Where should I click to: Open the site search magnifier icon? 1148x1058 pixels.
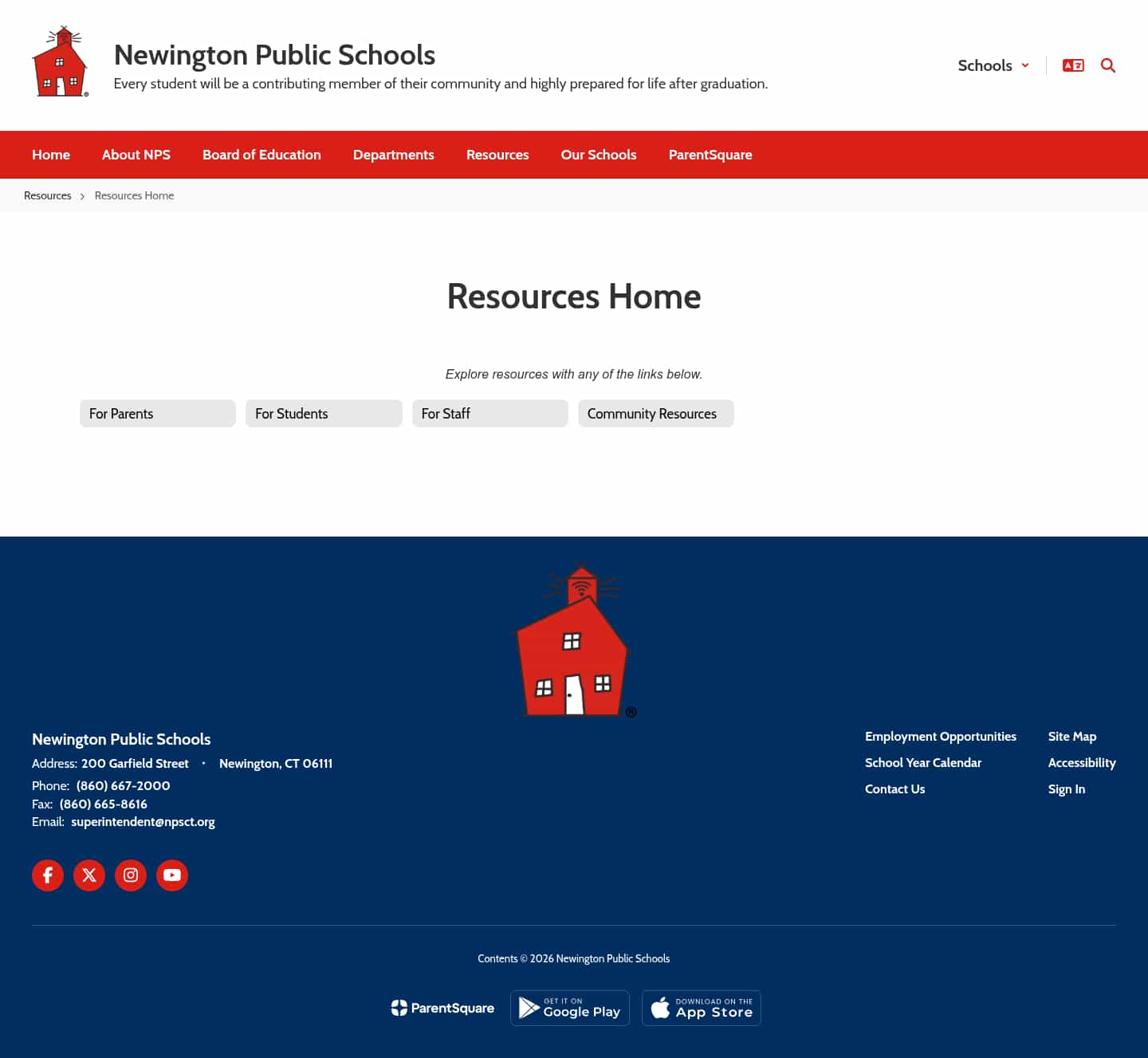click(x=1108, y=65)
